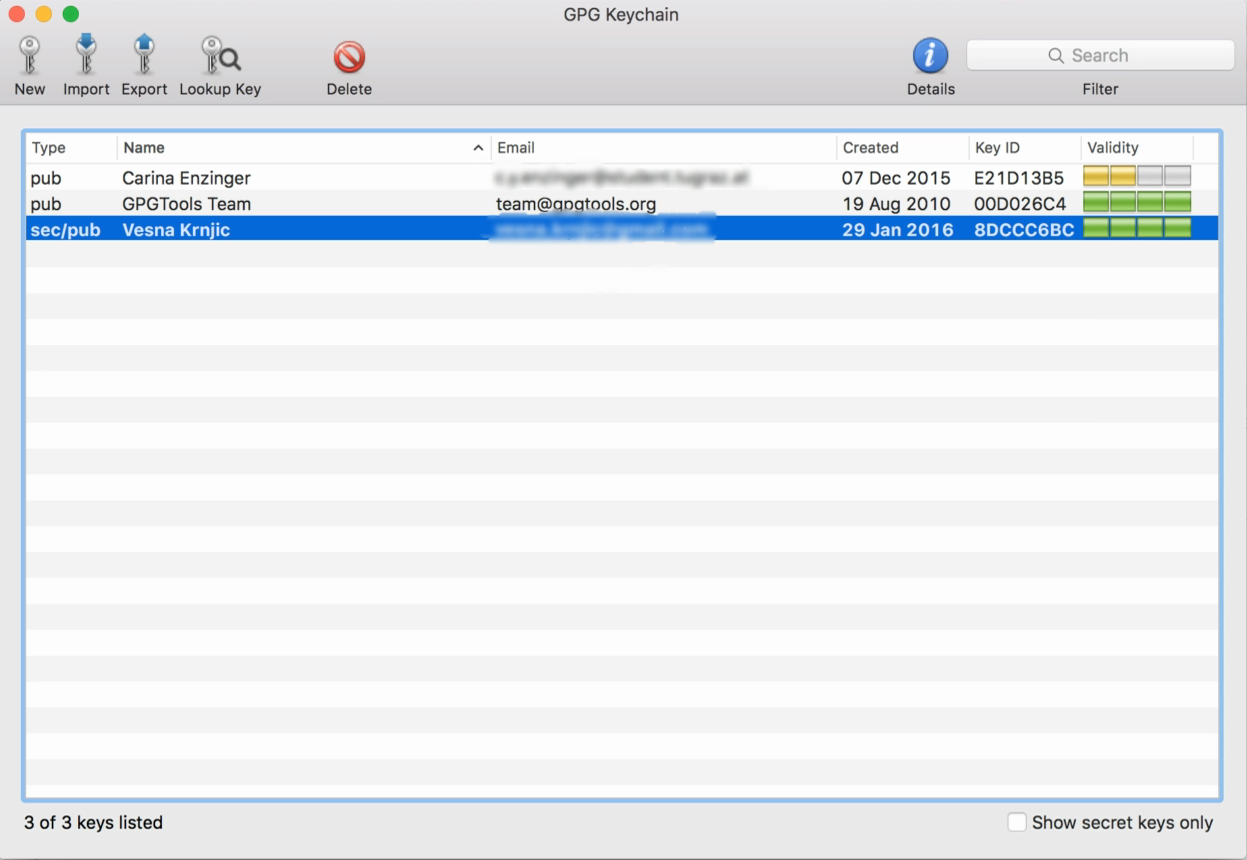Click the Import key icon

click(x=86, y=56)
